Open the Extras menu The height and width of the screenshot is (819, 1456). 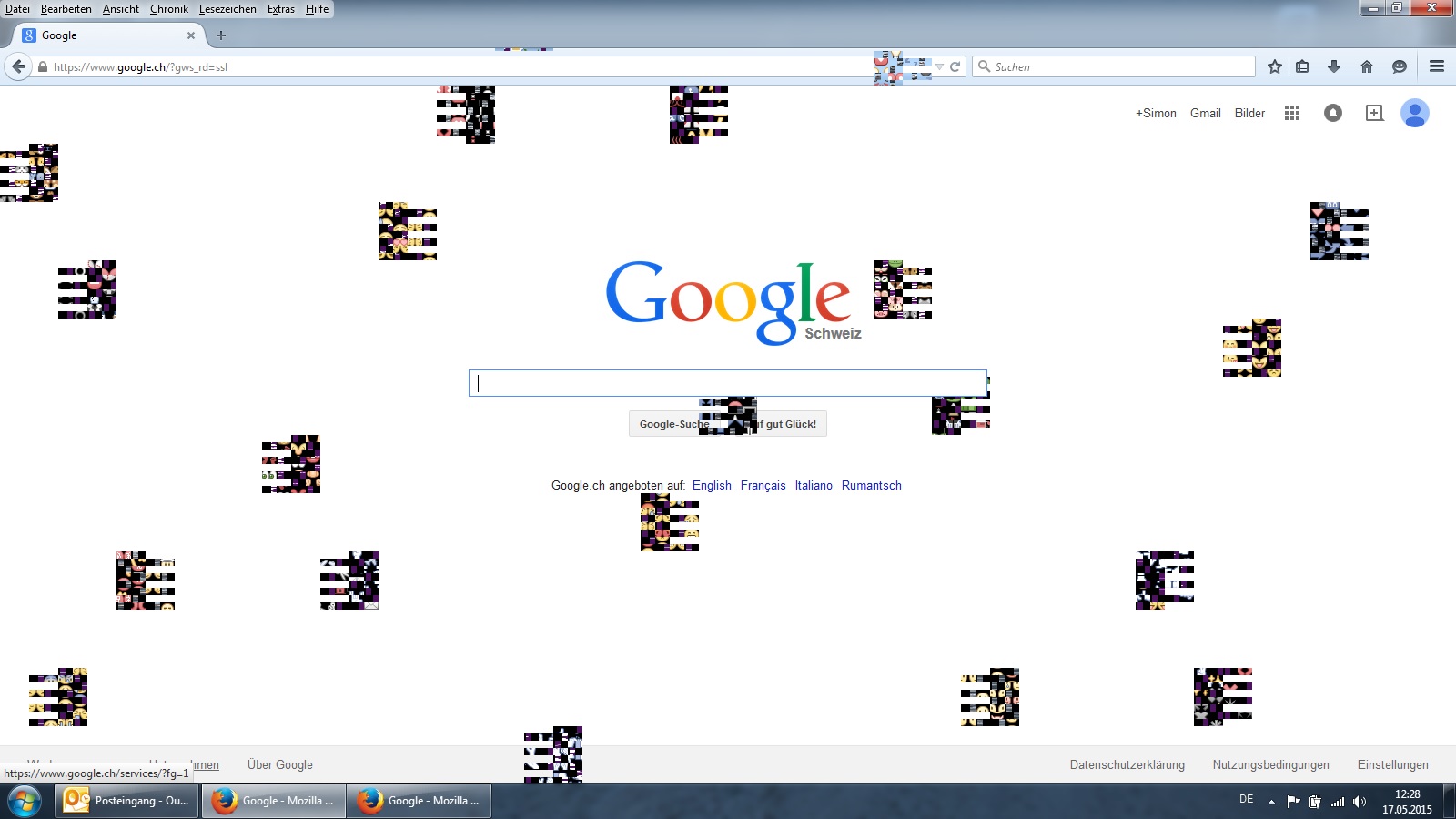point(281,9)
